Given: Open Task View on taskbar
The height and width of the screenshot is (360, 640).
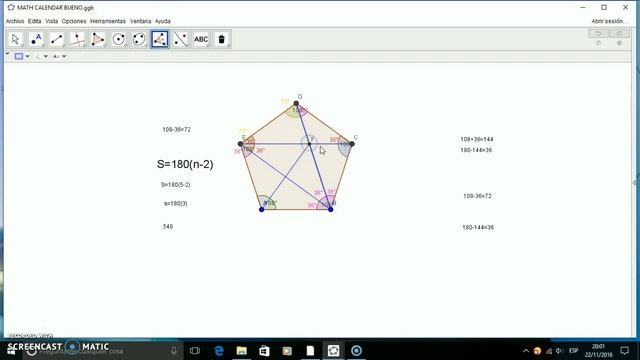Looking at the screenshot, I should (195, 351).
